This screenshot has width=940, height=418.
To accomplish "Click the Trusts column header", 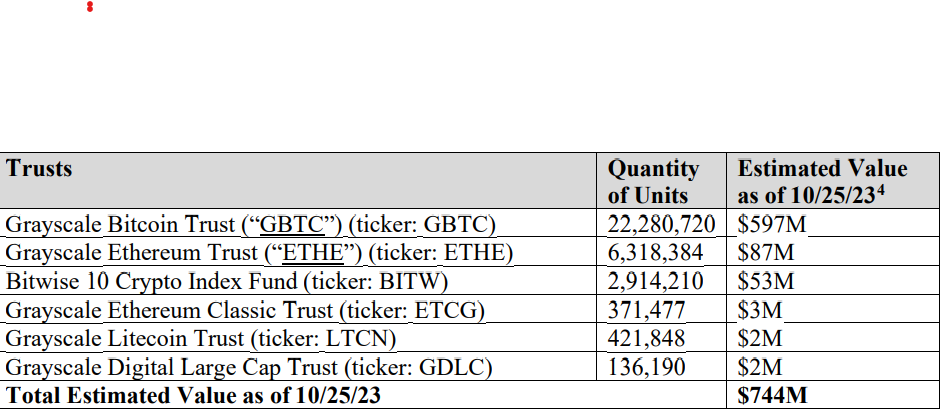I will click(39, 169).
